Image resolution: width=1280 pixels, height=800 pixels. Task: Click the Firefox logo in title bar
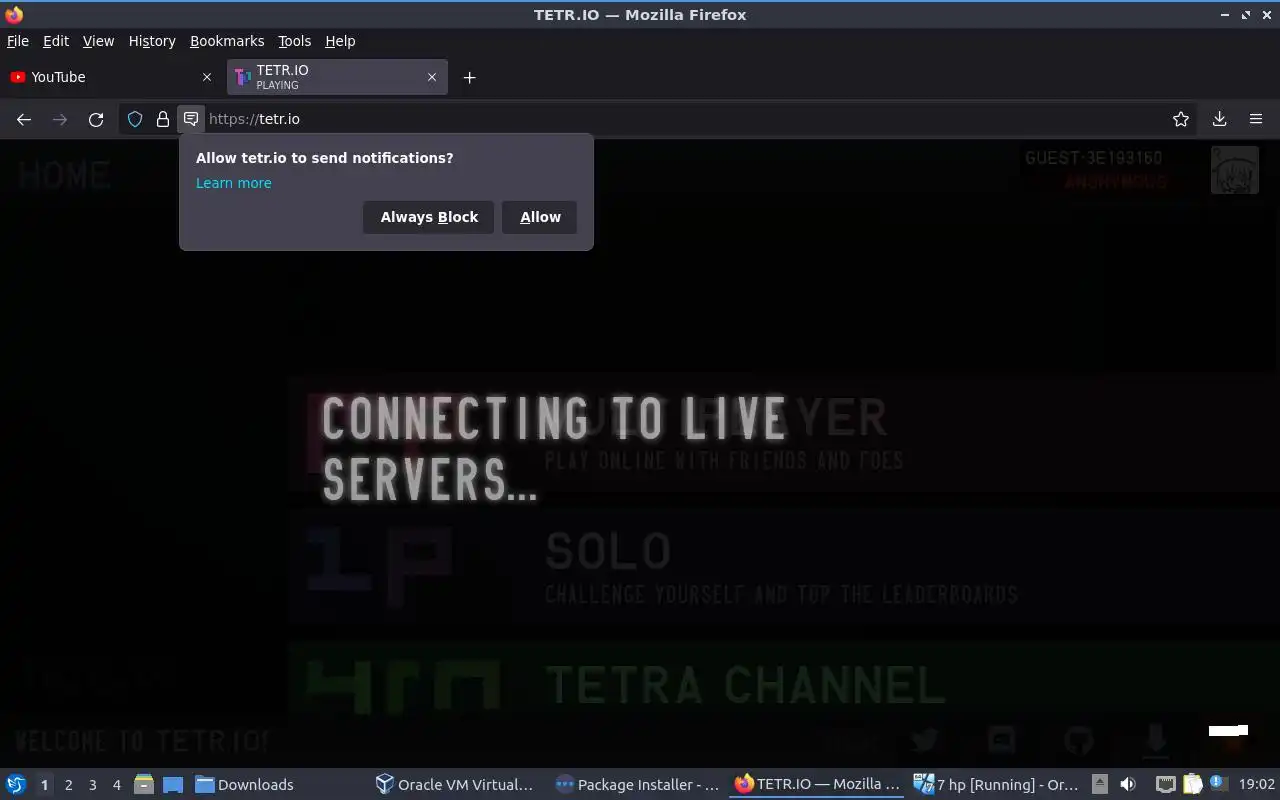point(14,15)
